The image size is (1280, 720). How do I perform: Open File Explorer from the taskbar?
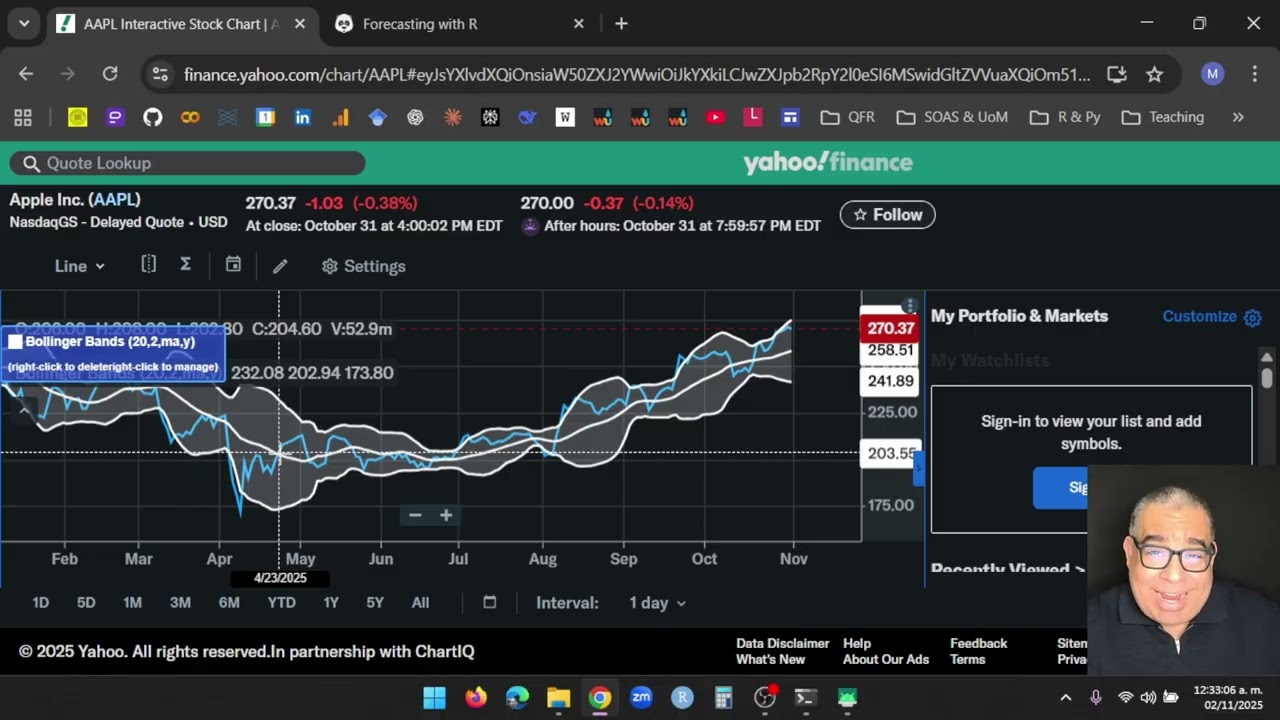[558, 698]
